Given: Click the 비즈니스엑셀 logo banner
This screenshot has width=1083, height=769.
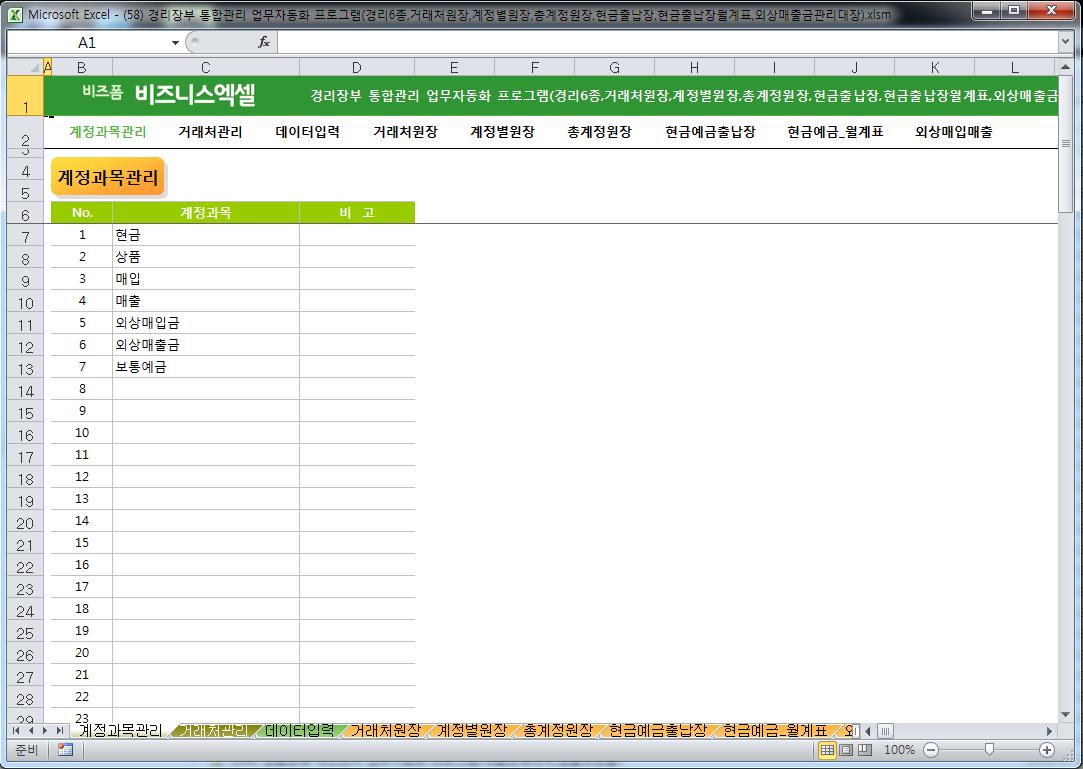Looking at the screenshot, I should pos(195,95).
